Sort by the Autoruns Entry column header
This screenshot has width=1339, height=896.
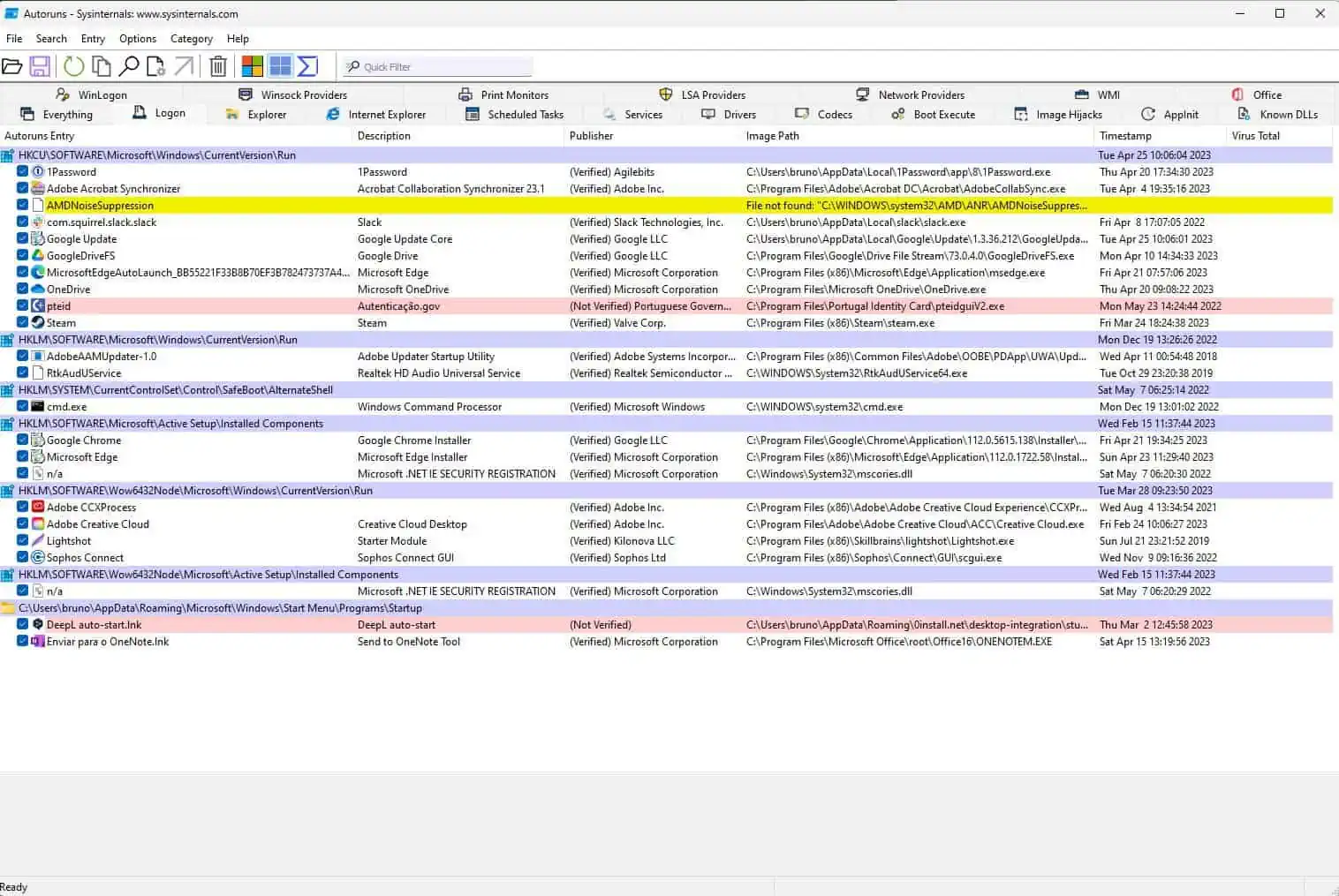pyautogui.click(x=176, y=136)
